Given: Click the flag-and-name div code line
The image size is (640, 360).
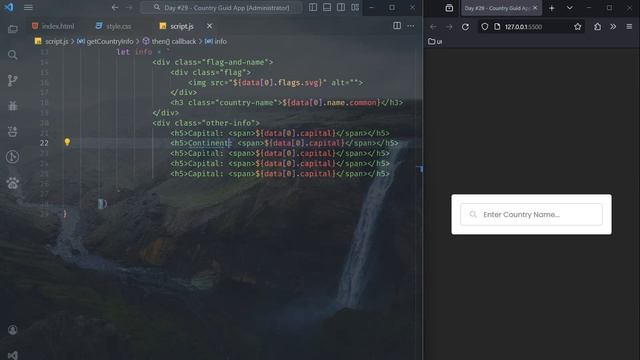Looking at the screenshot, I should click(213, 62).
